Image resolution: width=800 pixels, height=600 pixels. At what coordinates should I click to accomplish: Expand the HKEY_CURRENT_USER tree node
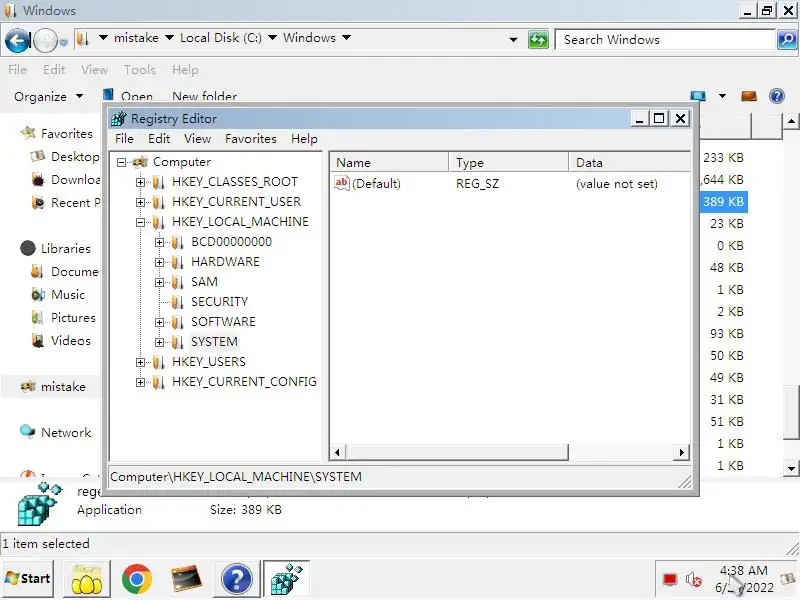tap(140, 202)
